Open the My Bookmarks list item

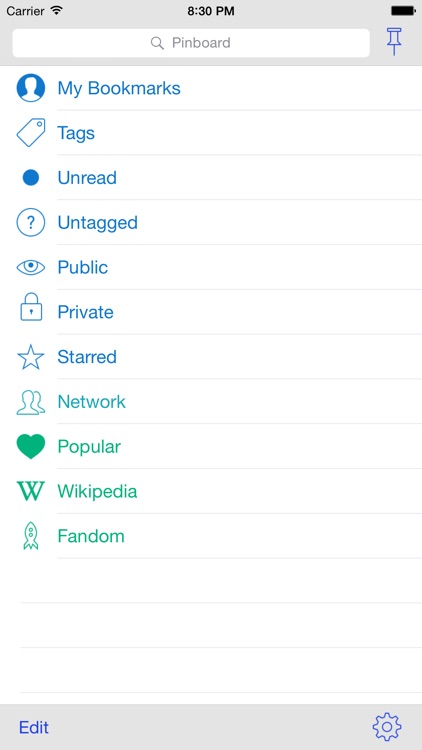click(x=211, y=88)
